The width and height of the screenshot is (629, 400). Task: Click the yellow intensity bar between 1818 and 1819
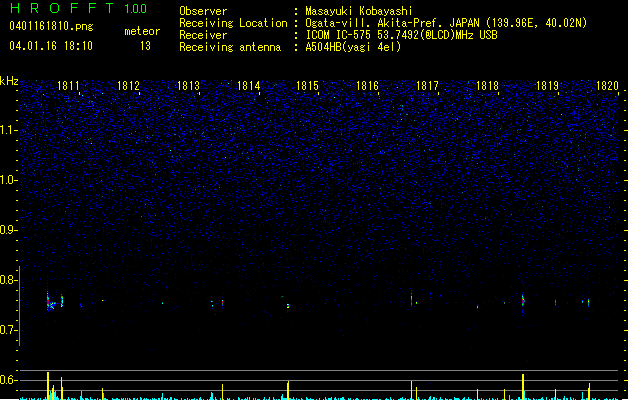[x=523, y=386]
